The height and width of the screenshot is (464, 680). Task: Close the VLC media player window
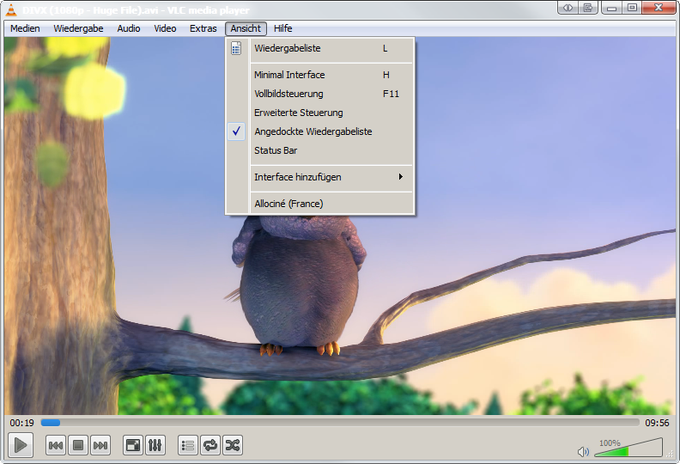click(658, 8)
